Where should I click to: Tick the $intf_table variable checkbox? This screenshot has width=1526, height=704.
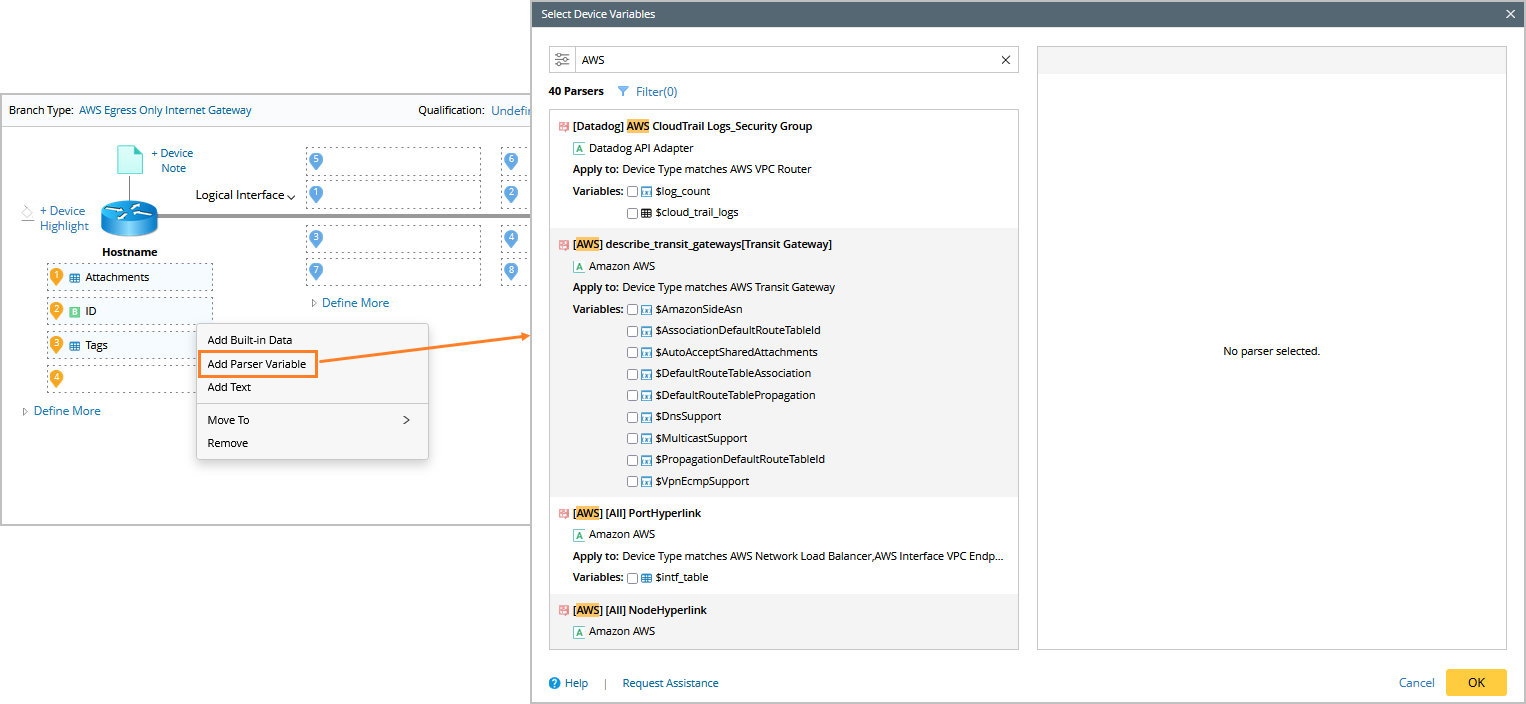coord(632,578)
